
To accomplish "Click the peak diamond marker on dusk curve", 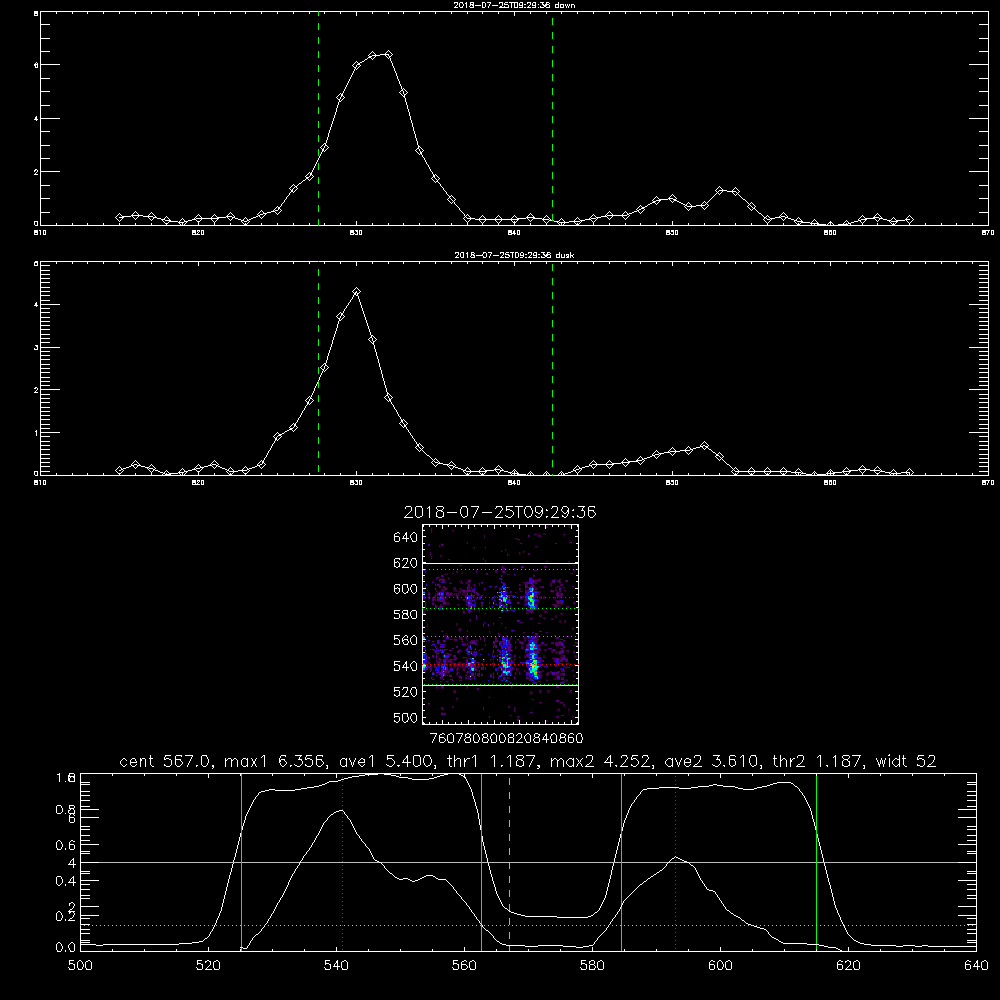I will click(x=357, y=291).
